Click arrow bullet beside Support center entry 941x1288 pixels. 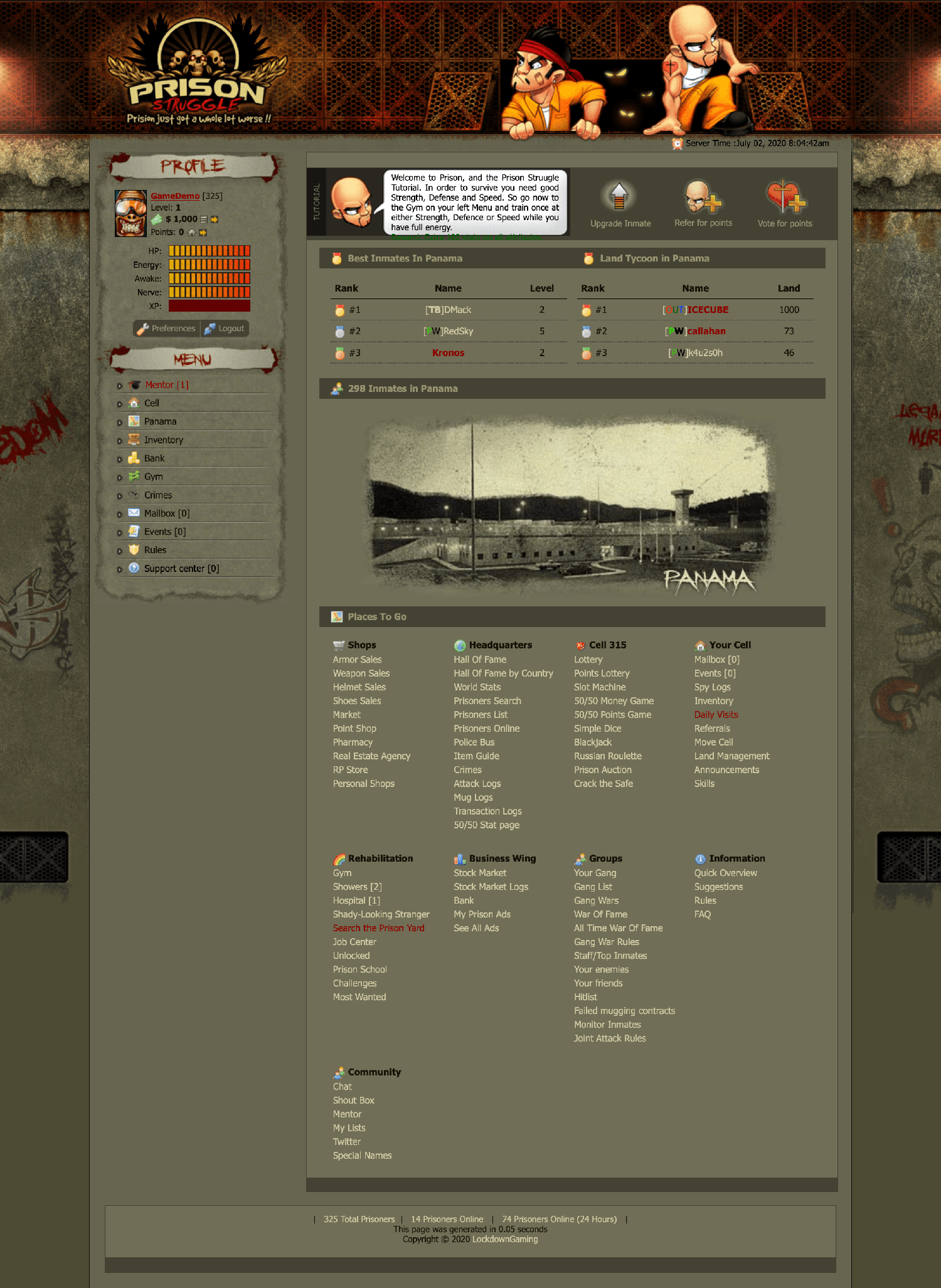click(119, 569)
